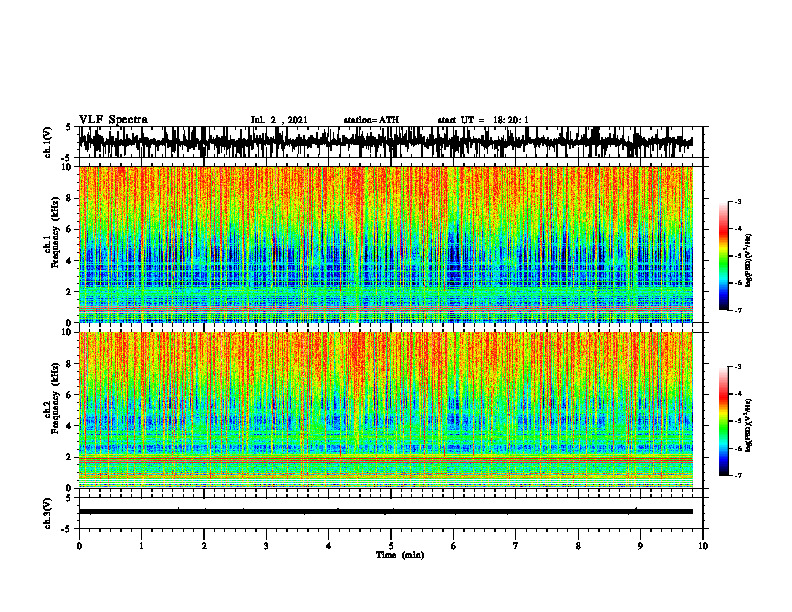Click the ch.1 frequency tick label "4"
This screenshot has height=612, width=792.
coord(70,261)
